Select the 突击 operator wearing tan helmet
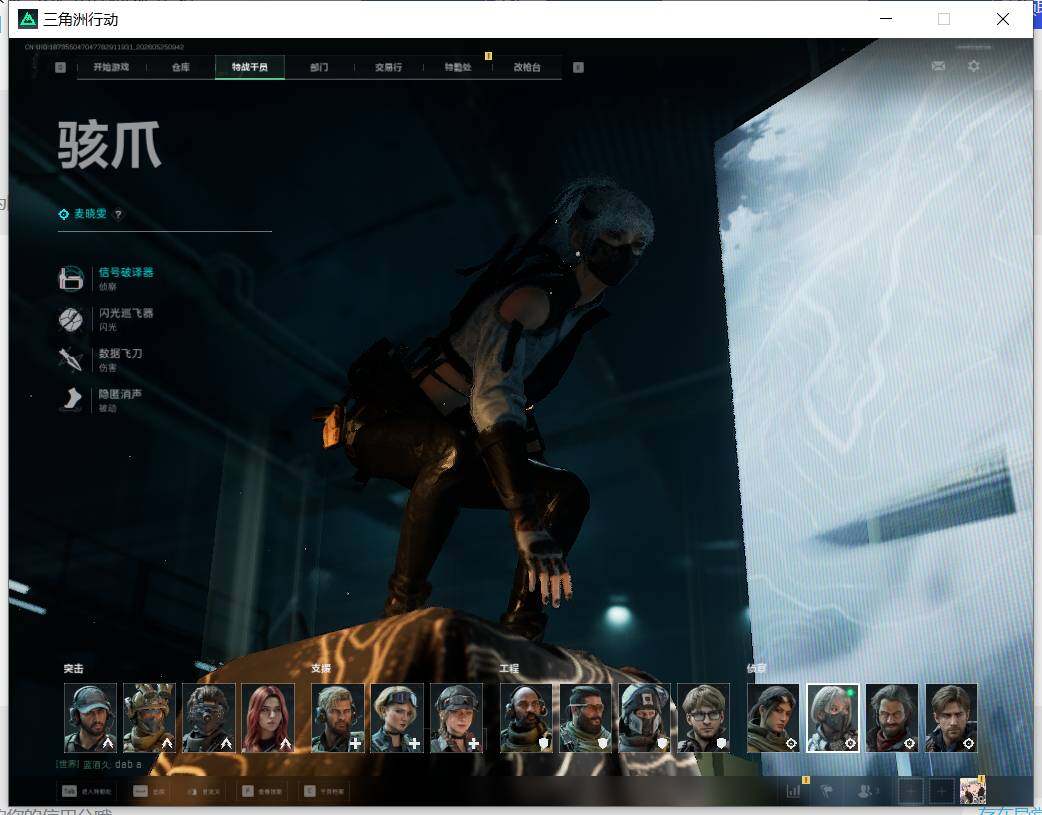Image resolution: width=1042 pixels, height=815 pixels. click(x=150, y=718)
